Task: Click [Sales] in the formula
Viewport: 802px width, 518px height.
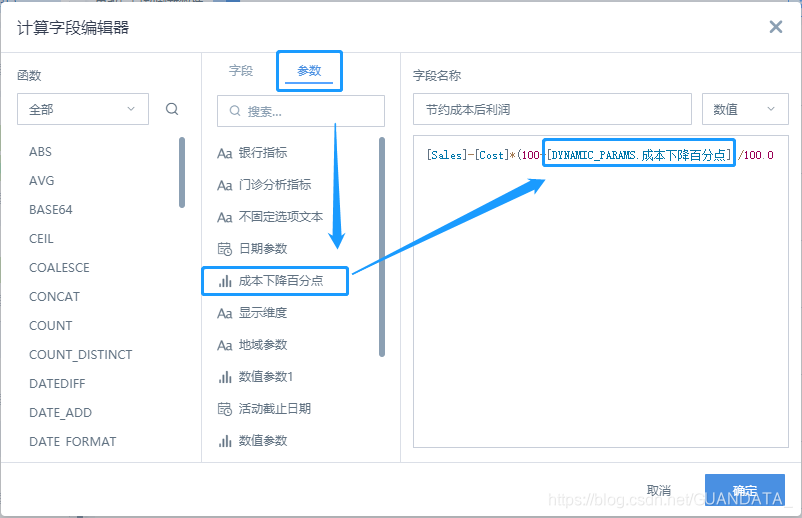Action: 447,155
